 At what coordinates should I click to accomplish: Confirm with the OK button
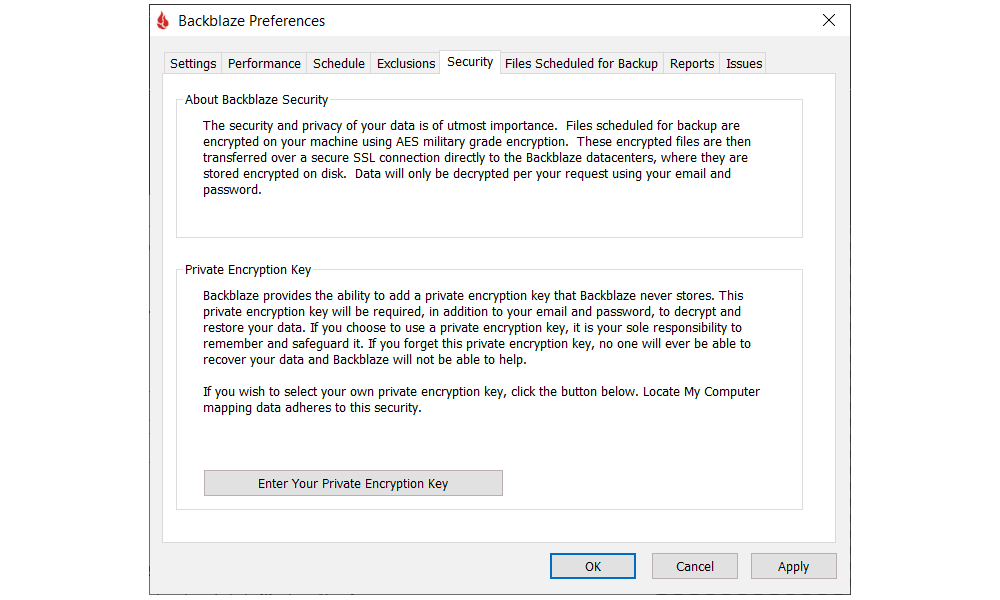point(592,566)
